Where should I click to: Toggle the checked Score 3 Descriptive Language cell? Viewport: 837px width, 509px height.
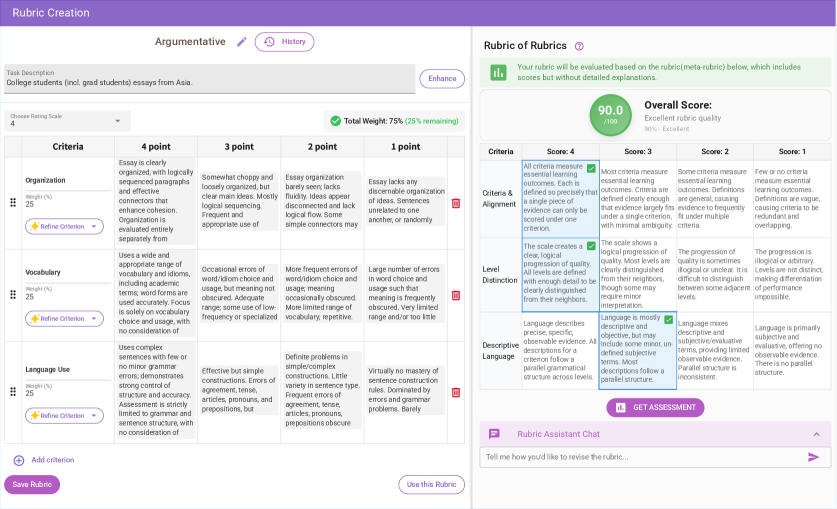[x=668, y=321]
